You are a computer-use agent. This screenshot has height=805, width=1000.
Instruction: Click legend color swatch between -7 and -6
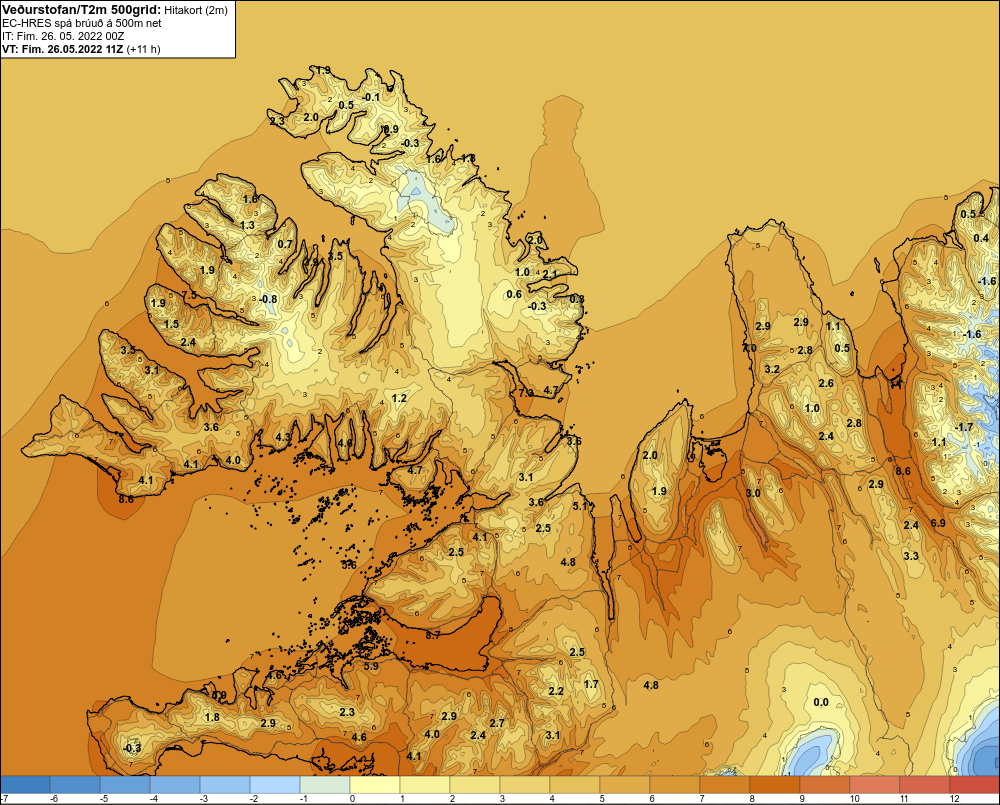tap(26, 785)
